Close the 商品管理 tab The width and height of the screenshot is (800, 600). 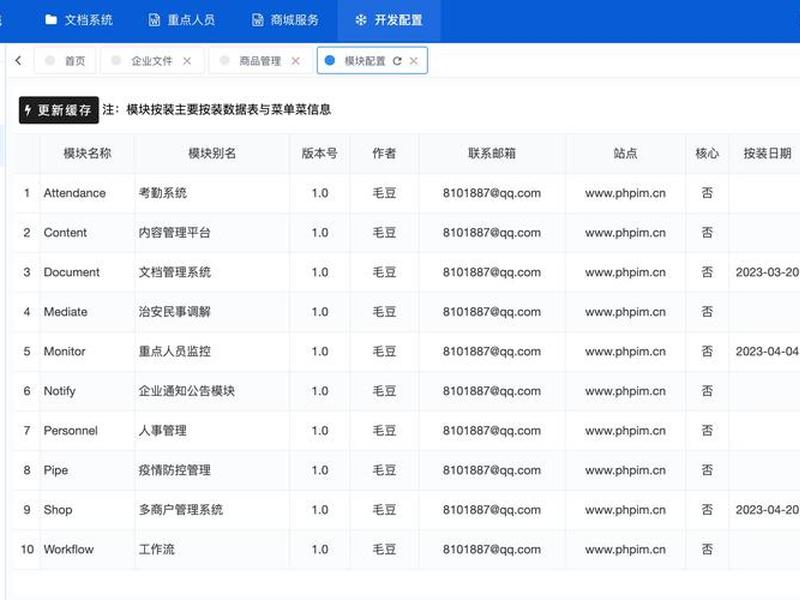(x=295, y=61)
